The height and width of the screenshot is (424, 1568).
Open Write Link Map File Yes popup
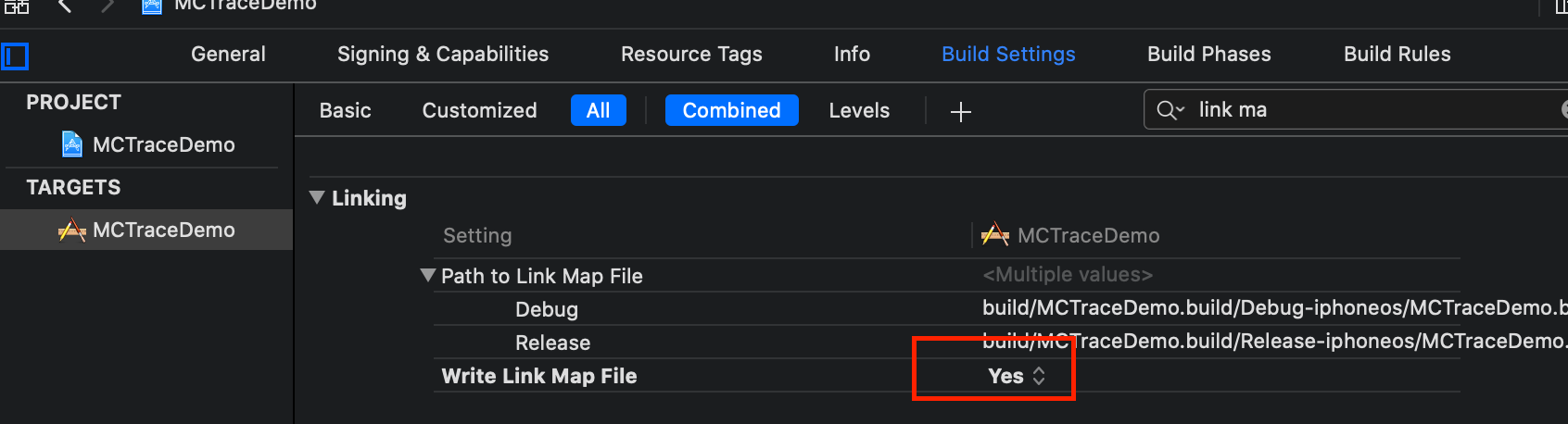1017,376
